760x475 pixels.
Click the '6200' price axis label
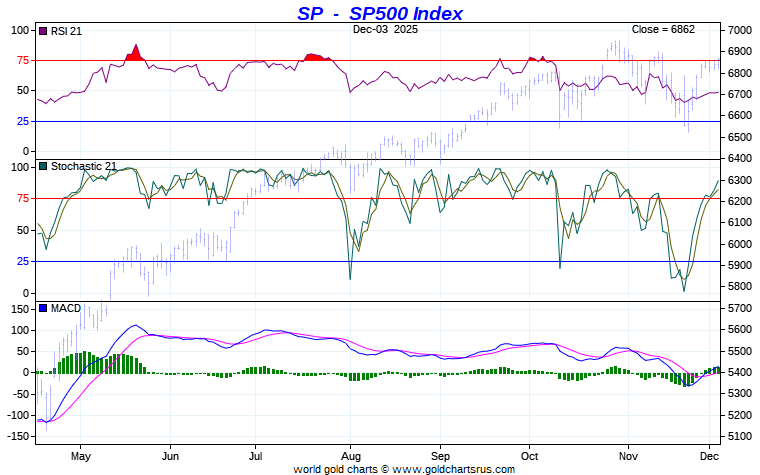coord(740,201)
